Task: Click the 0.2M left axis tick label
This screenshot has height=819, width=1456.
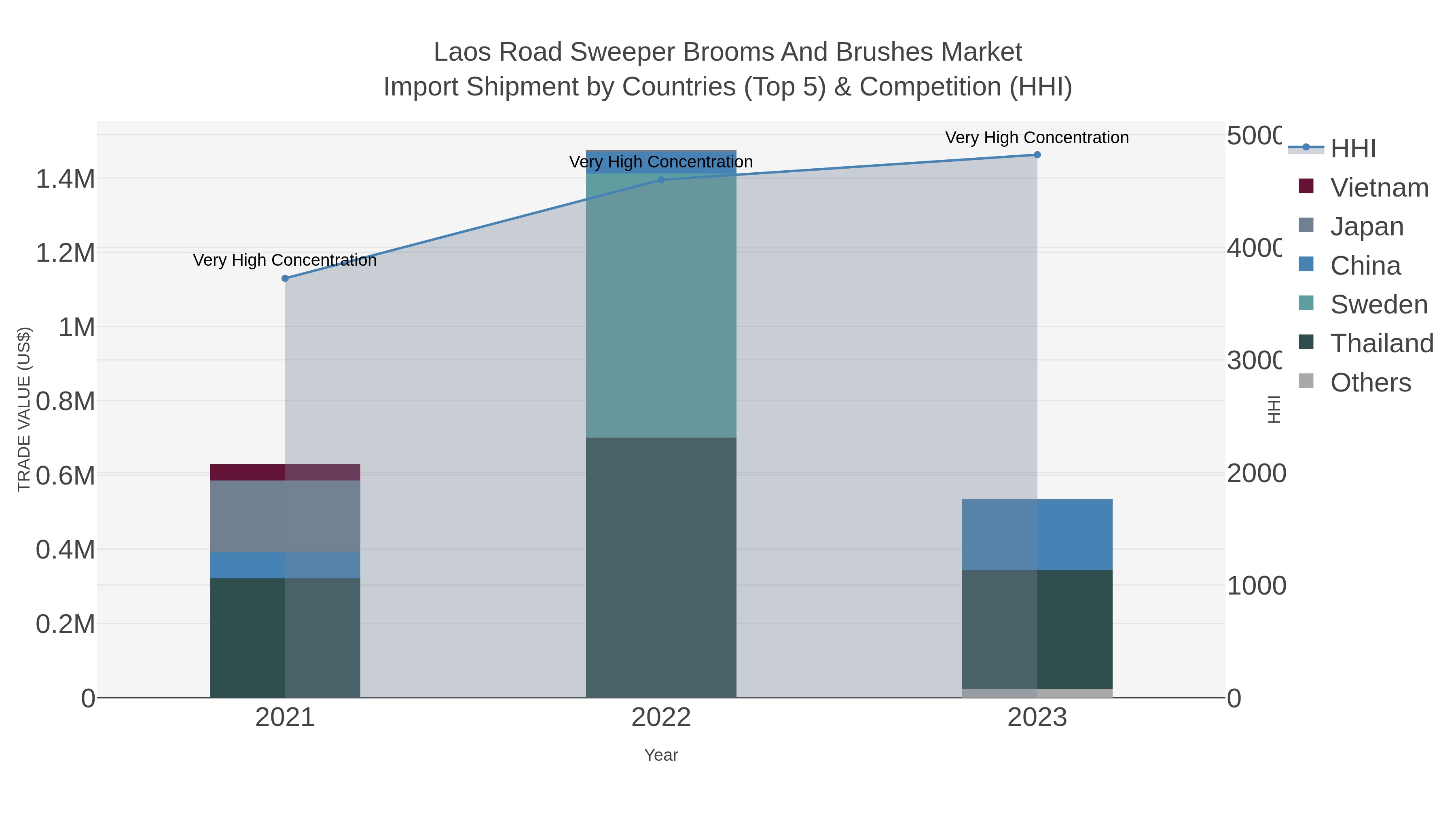Action: [66, 624]
